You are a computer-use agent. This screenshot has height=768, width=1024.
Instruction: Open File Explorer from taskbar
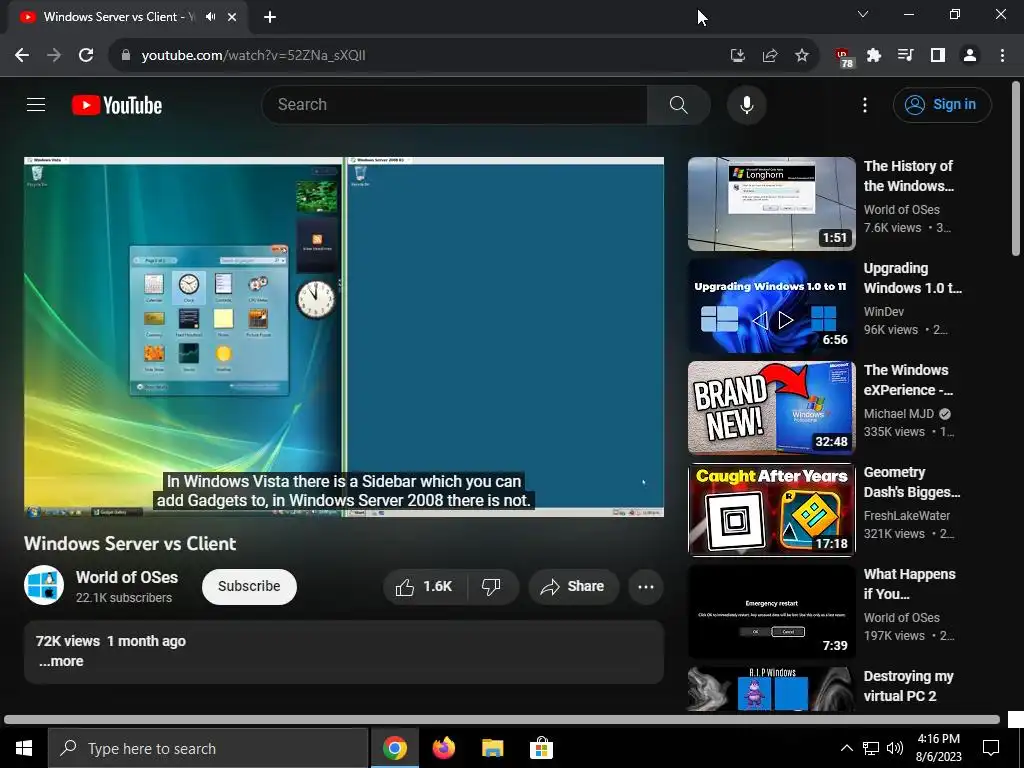[x=492, y=748]
